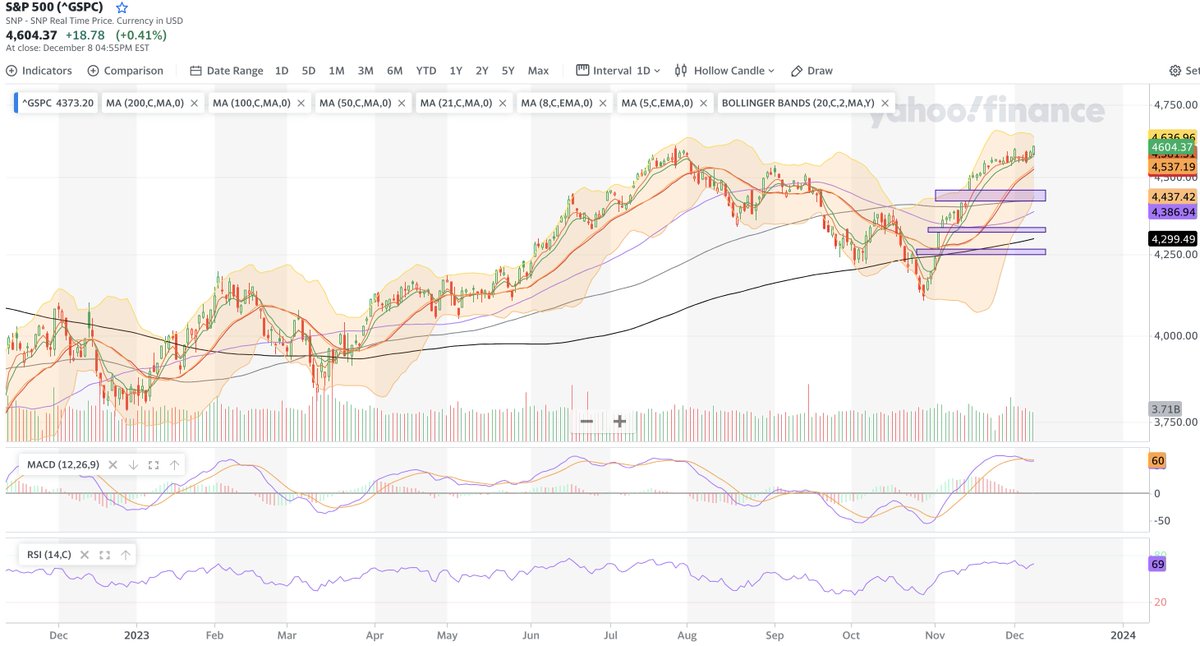
Task: Activate the Draw tool
Action: (812, 71)
